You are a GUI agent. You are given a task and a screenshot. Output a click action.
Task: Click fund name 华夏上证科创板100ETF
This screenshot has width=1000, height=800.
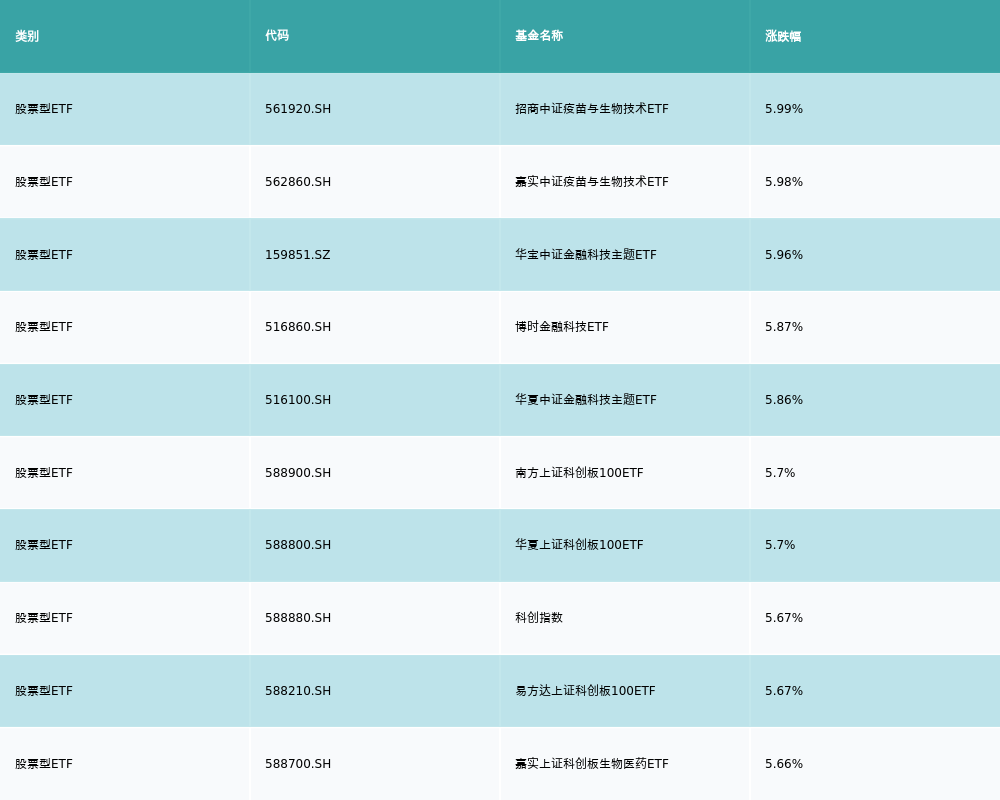(579, 545)
